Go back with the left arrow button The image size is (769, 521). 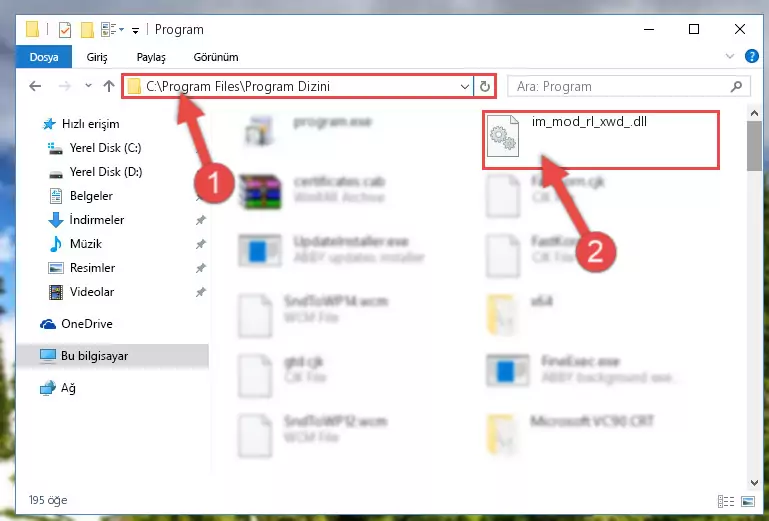point(35,86)
